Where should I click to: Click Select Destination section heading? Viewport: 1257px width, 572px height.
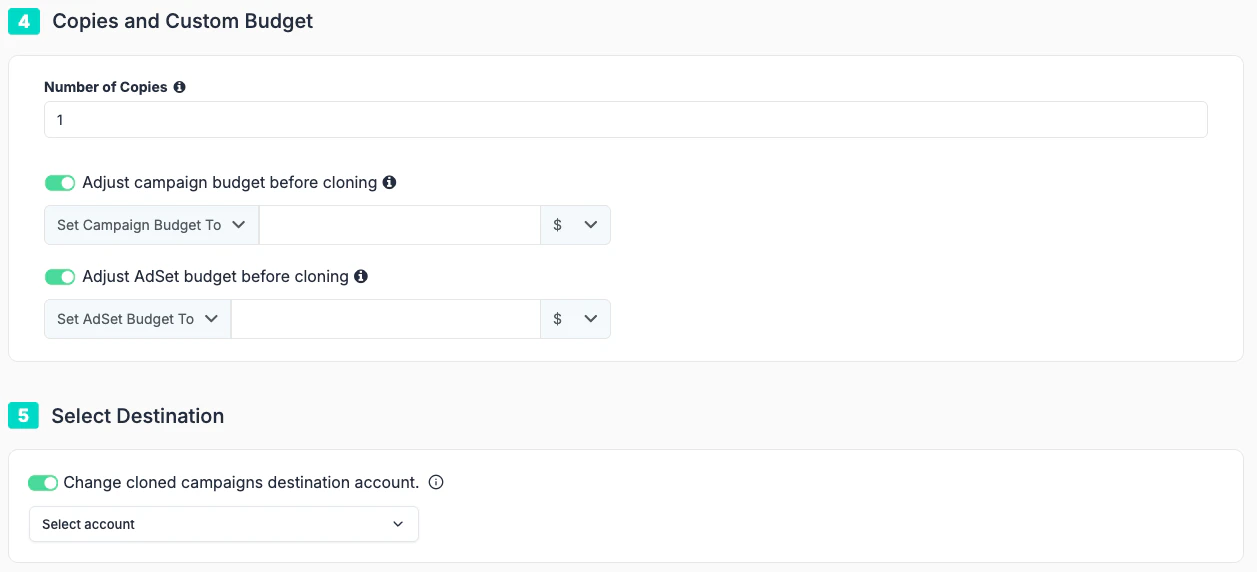click(138, 416)
